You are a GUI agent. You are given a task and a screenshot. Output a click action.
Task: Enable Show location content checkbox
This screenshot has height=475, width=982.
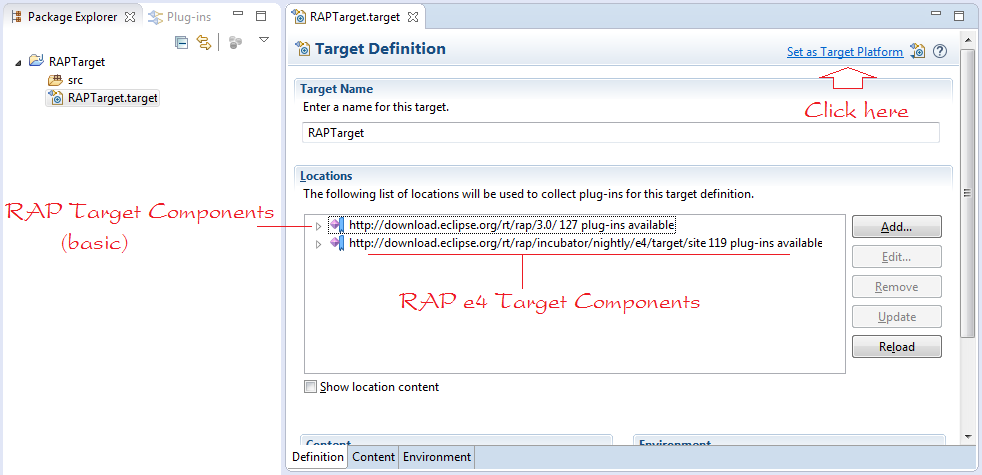pyautogui.click(x=311, y=387)
